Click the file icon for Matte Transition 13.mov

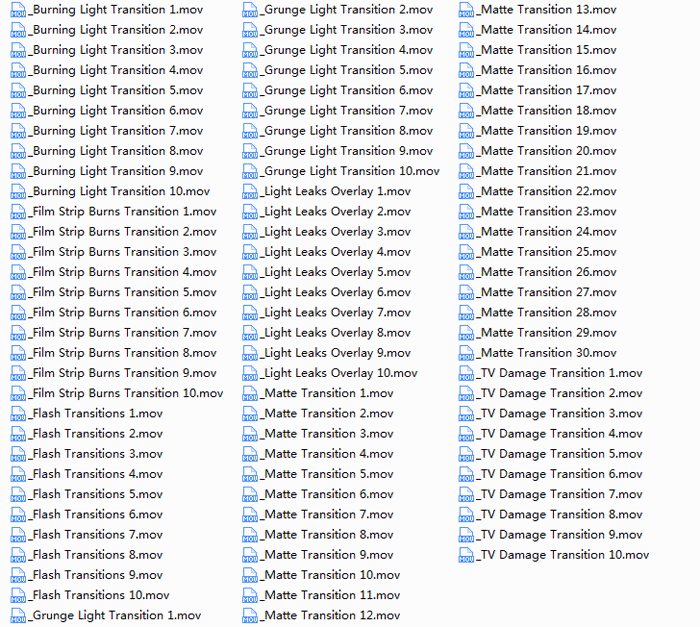(467, 10)
